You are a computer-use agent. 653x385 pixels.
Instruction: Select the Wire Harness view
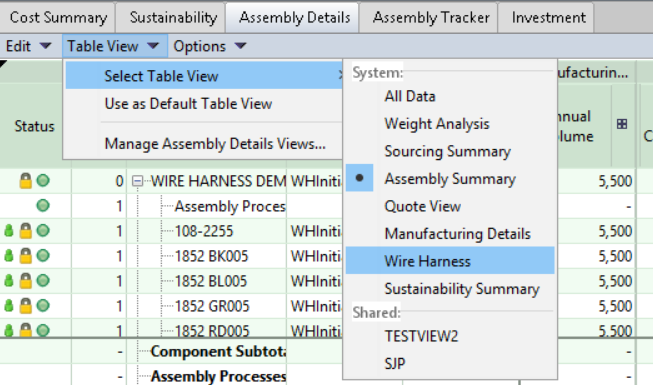[x=450, y=261]
